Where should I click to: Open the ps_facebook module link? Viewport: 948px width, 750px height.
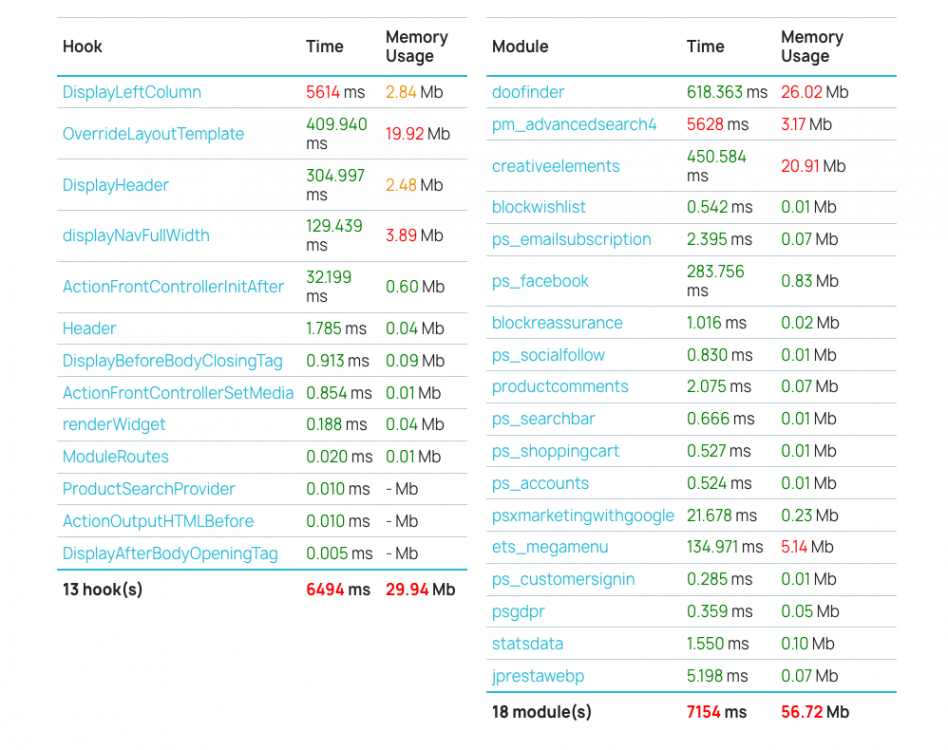pyautogui.click(x=540, y=281)
